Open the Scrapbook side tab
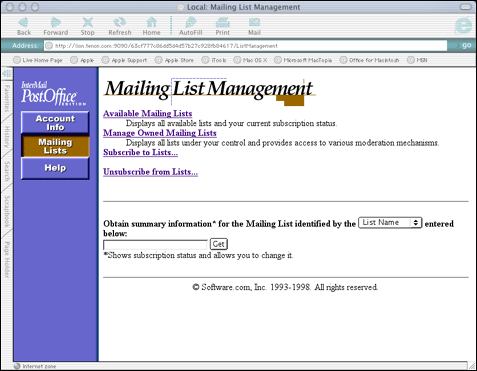 pyautogui.click(x=7, y=212)
